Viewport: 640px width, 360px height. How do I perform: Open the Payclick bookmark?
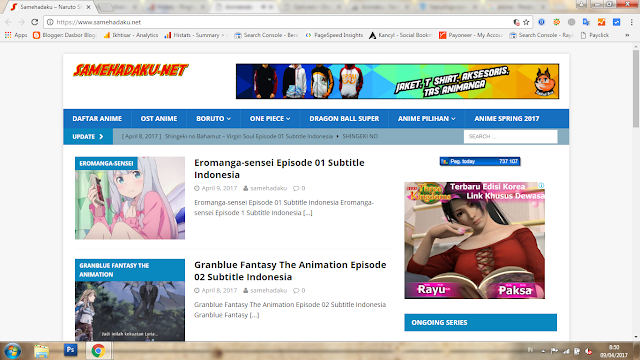595,35
